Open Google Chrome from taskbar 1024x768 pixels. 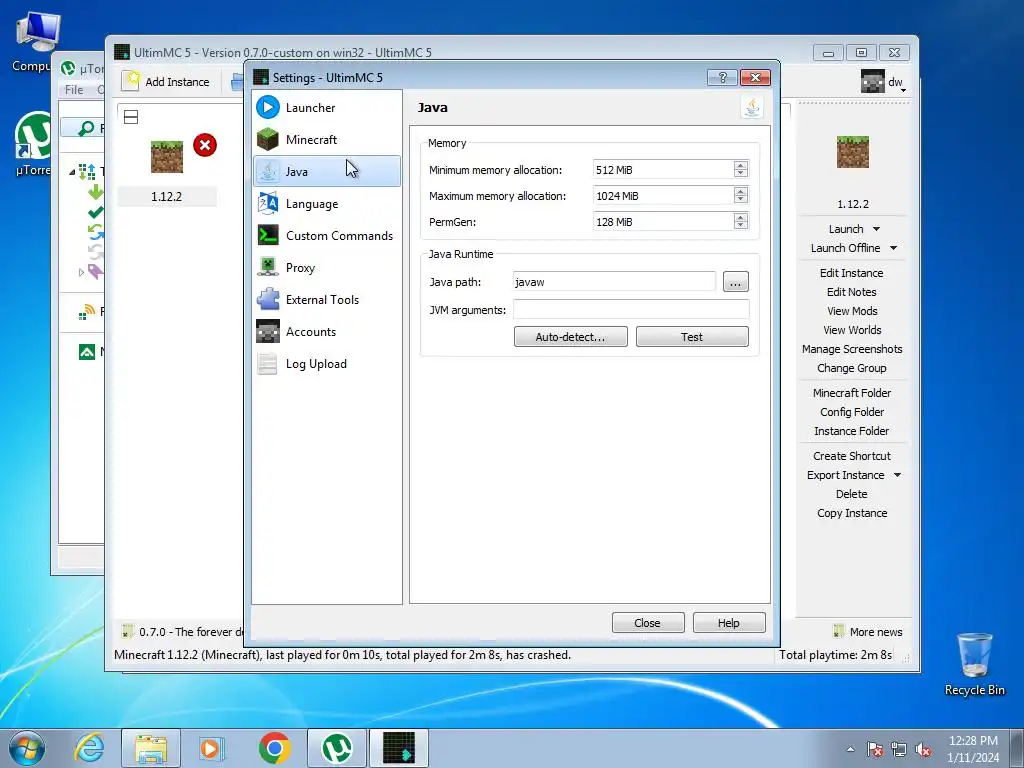click(x=275, y=748)
